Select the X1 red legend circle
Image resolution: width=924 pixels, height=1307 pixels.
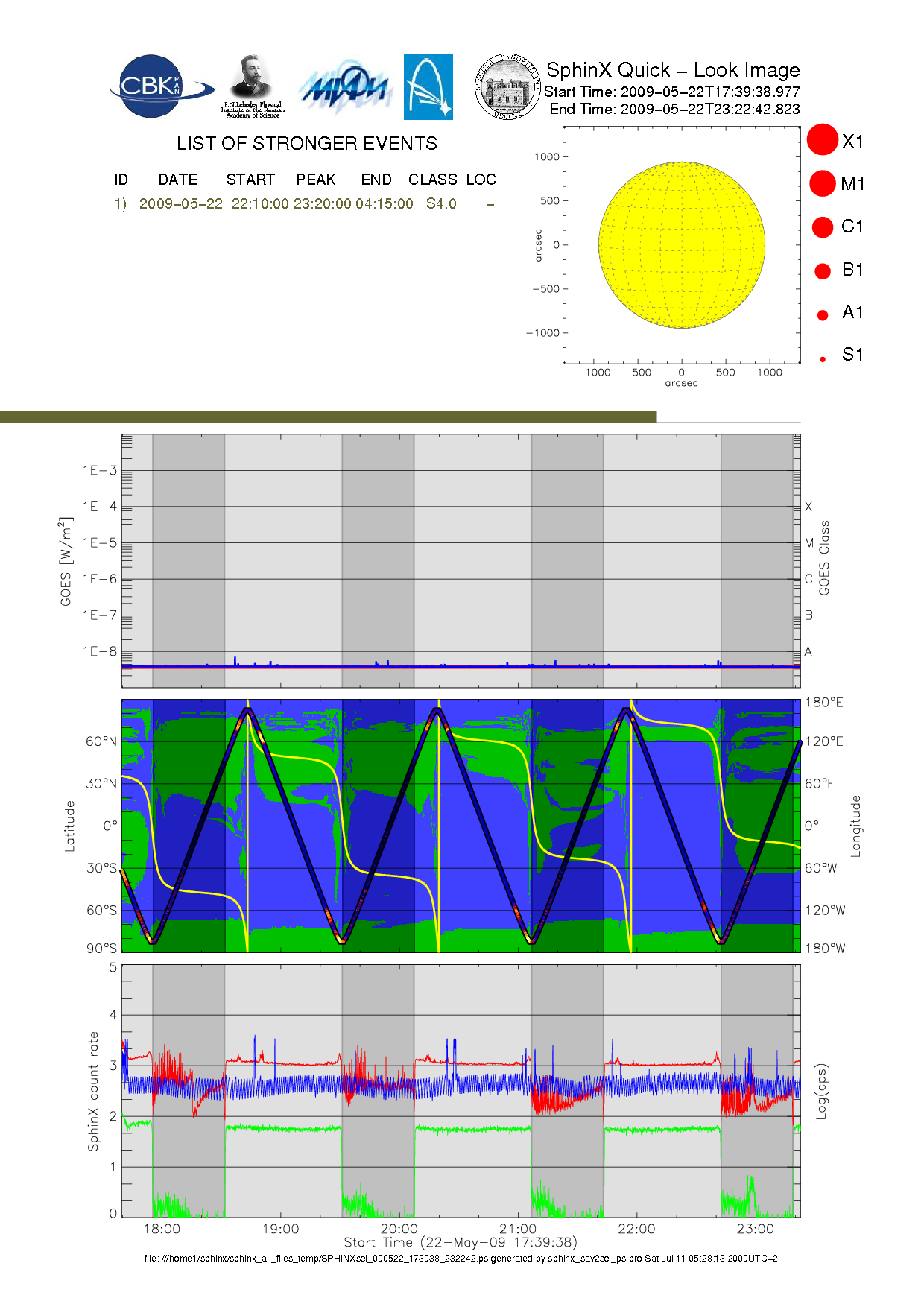click(x=823, y=140)
